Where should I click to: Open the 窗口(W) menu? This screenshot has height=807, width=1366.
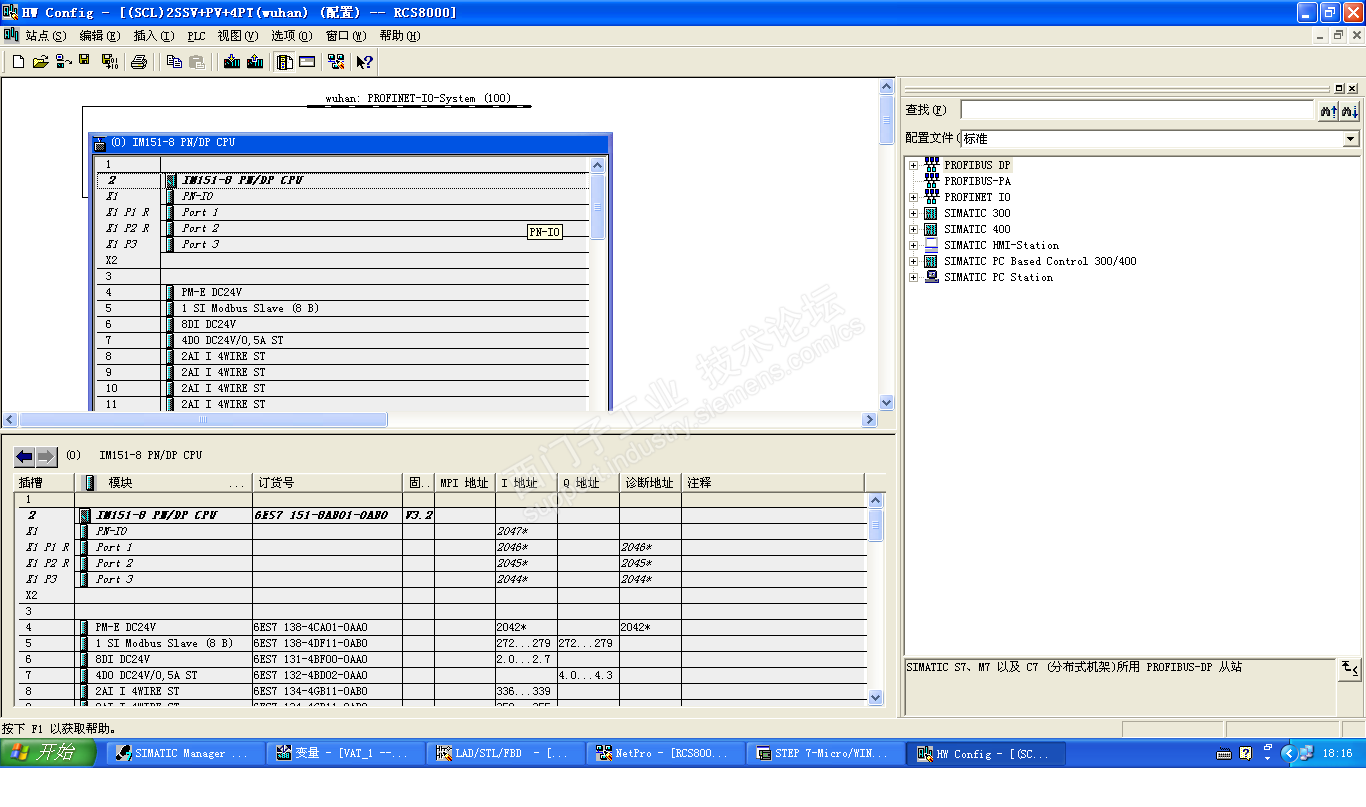click(x=346, y=36)
